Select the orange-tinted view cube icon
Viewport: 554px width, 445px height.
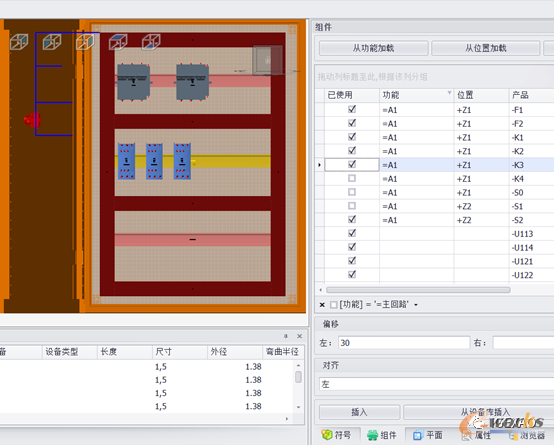[85, 42]
